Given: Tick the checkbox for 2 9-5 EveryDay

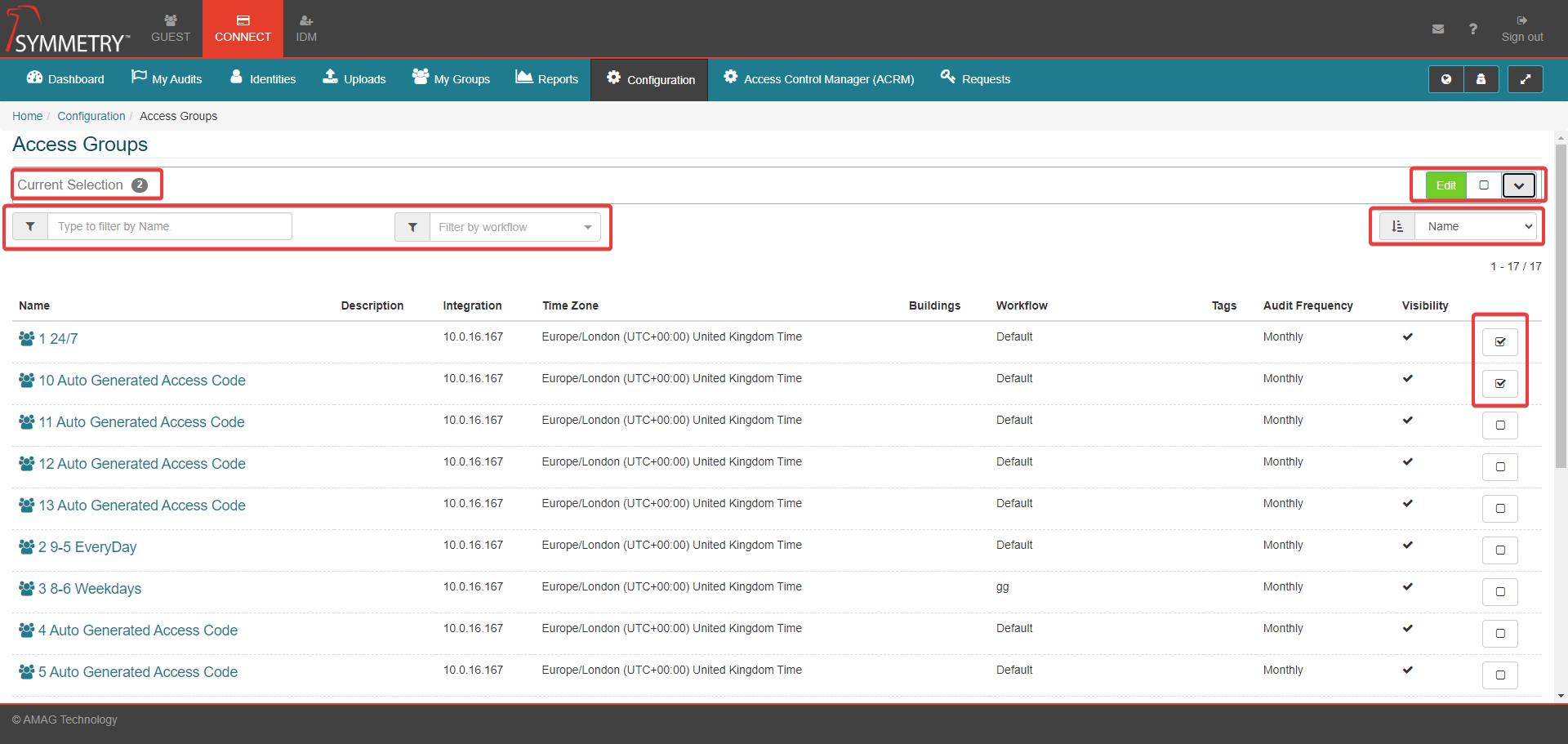Looking at the screenshot, I should [x=1500, y=550].
